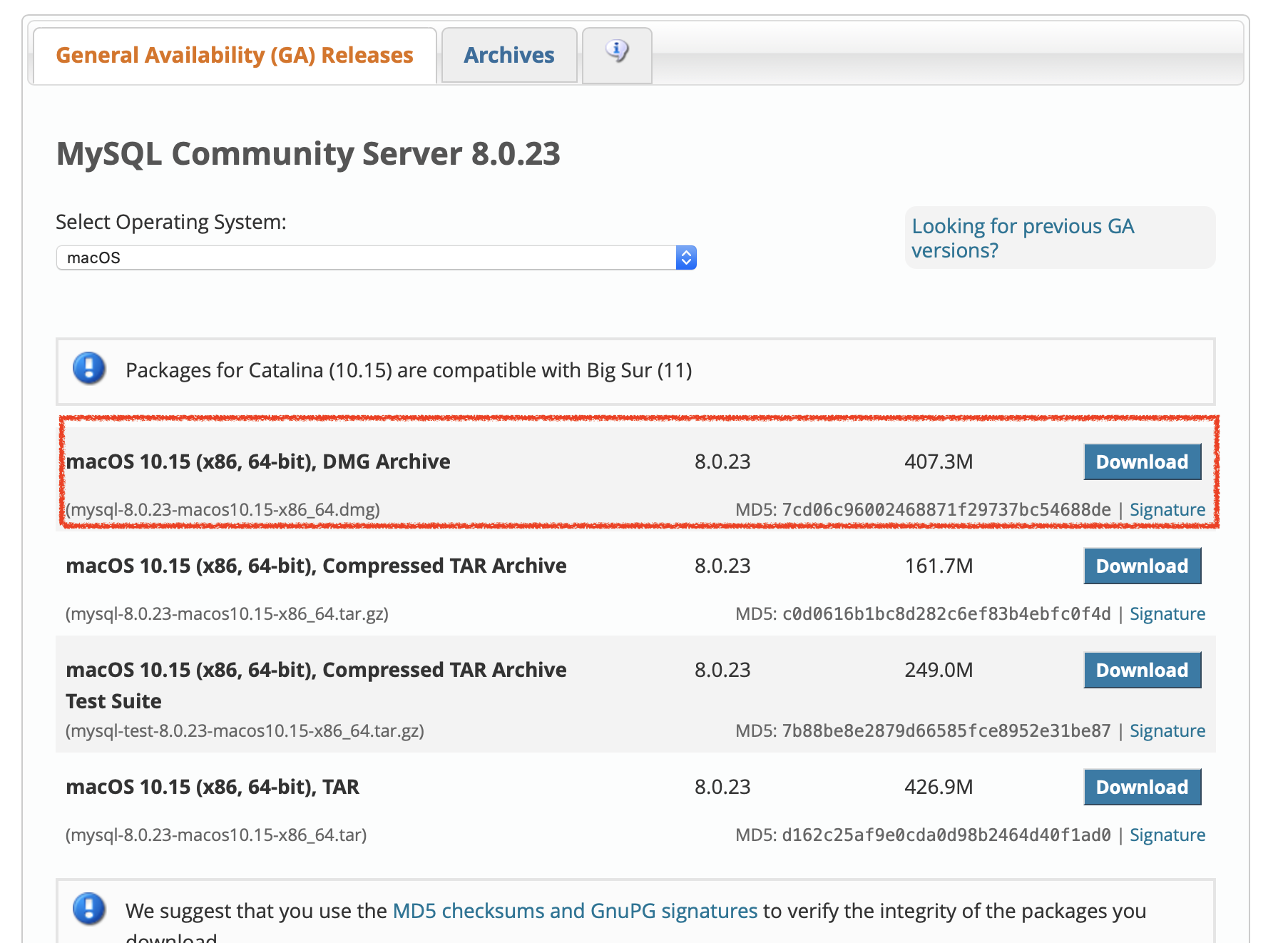Click the filename mysql-8.0.23-macos10.15-x86_64.tar
The image size is (1288, 943).
coord(216,835)
